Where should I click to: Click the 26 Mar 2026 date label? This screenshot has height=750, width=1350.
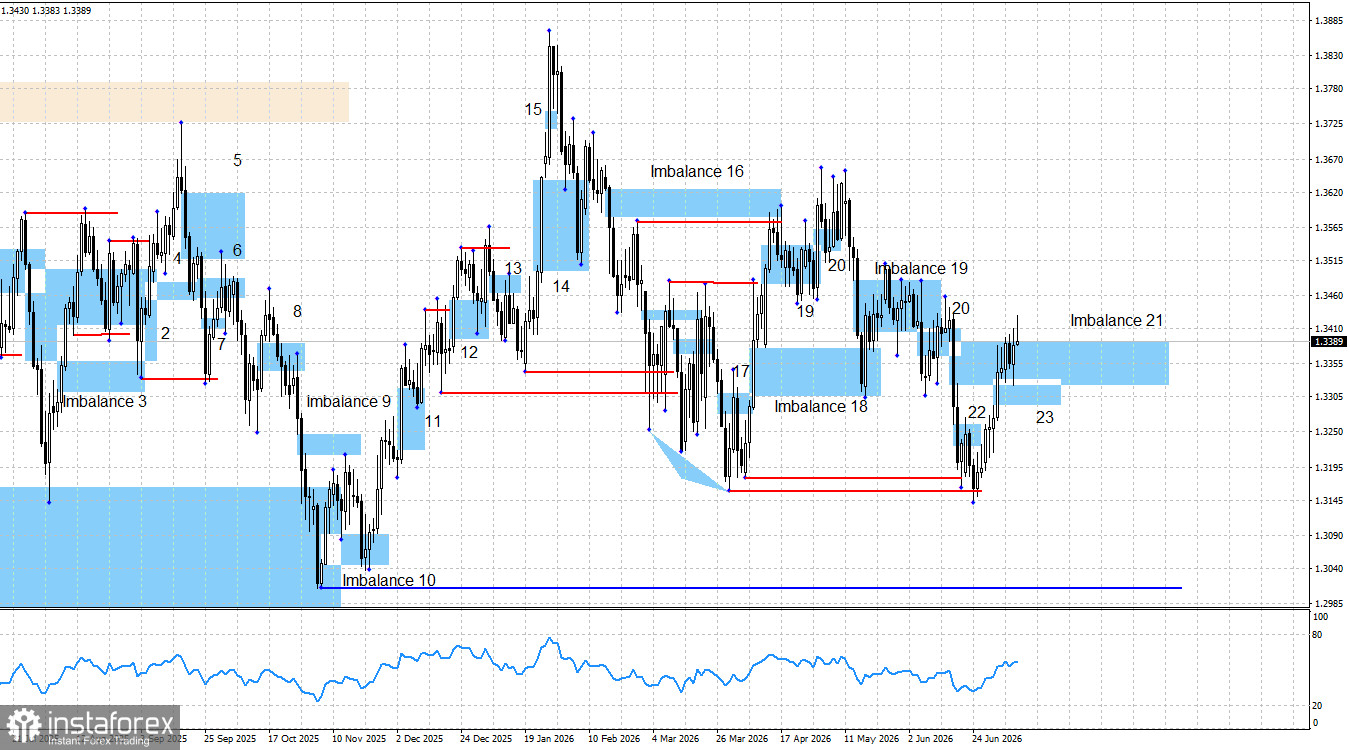742,739
